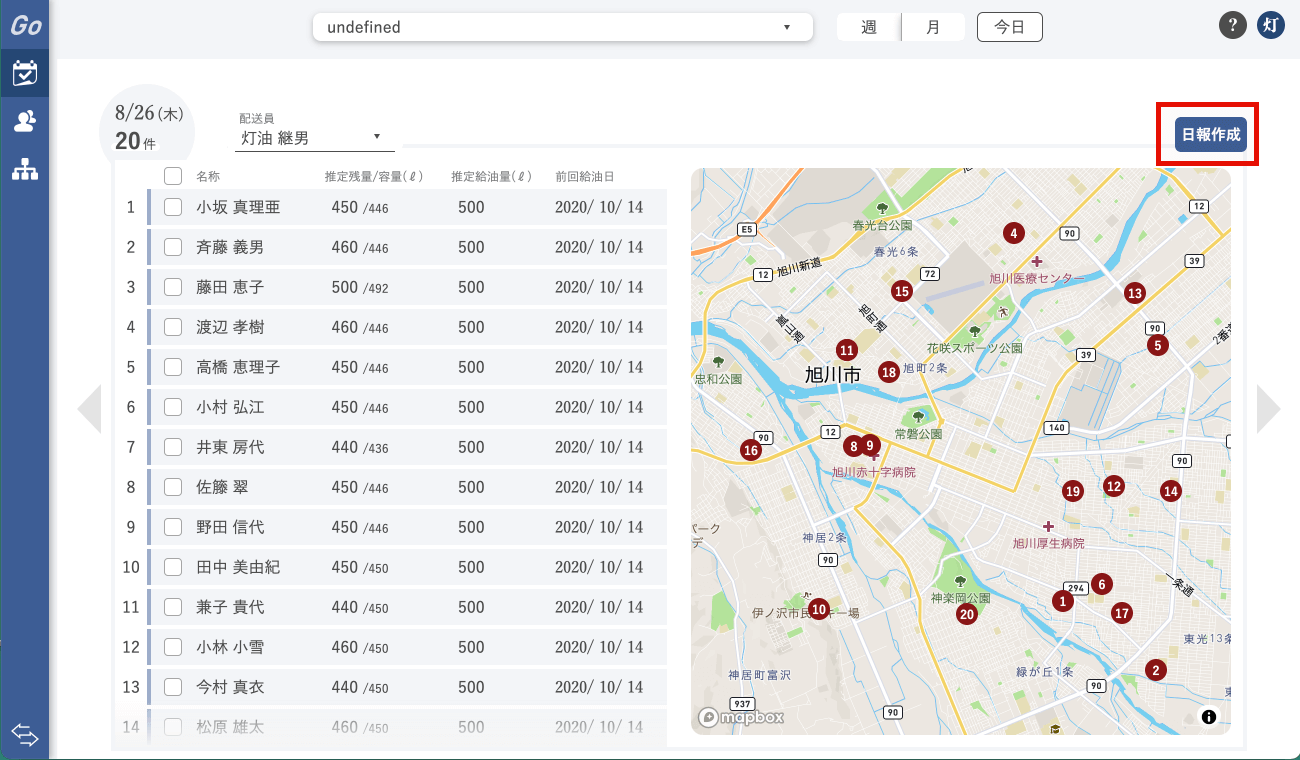The image size is (1300, 760).
Task: Open the schedule calendar sidebar icon
Action: 25,73
